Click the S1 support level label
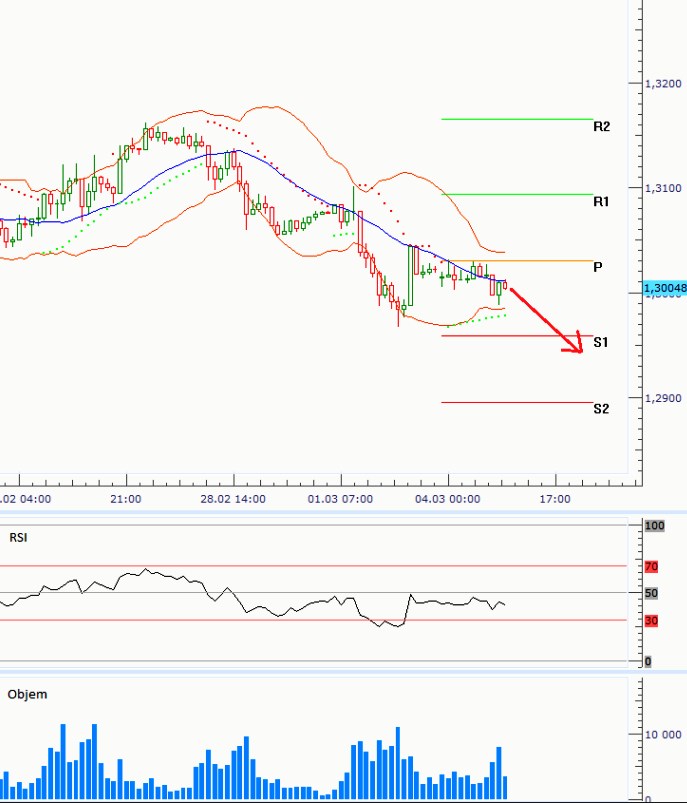687x804 pixels. (x=601, y=342)
